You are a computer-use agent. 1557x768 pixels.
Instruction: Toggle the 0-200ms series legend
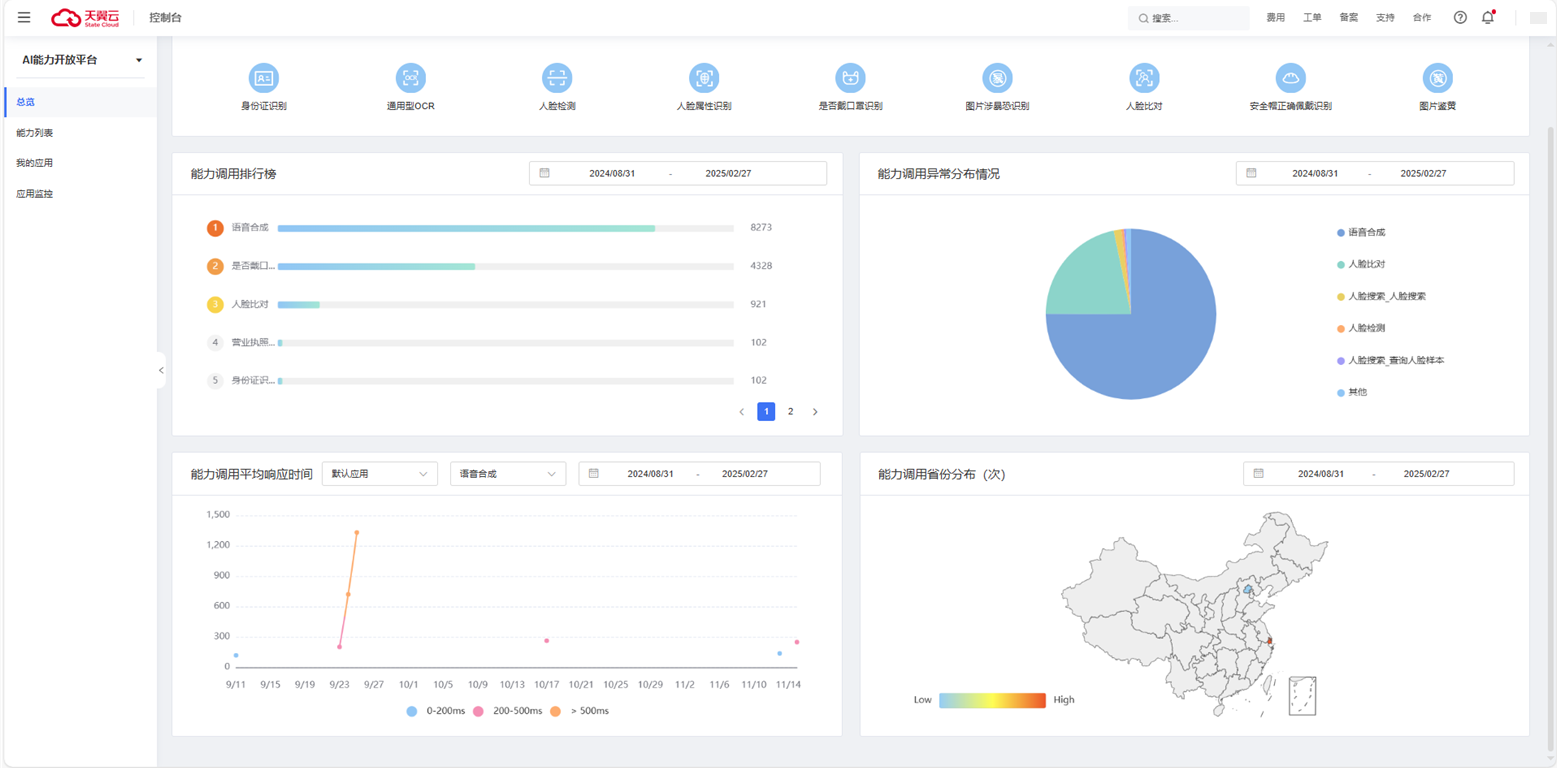[x=436, y=711]
